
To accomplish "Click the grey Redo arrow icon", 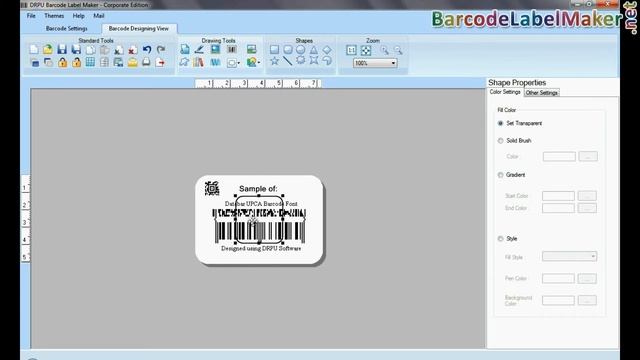I will [161, 50].
